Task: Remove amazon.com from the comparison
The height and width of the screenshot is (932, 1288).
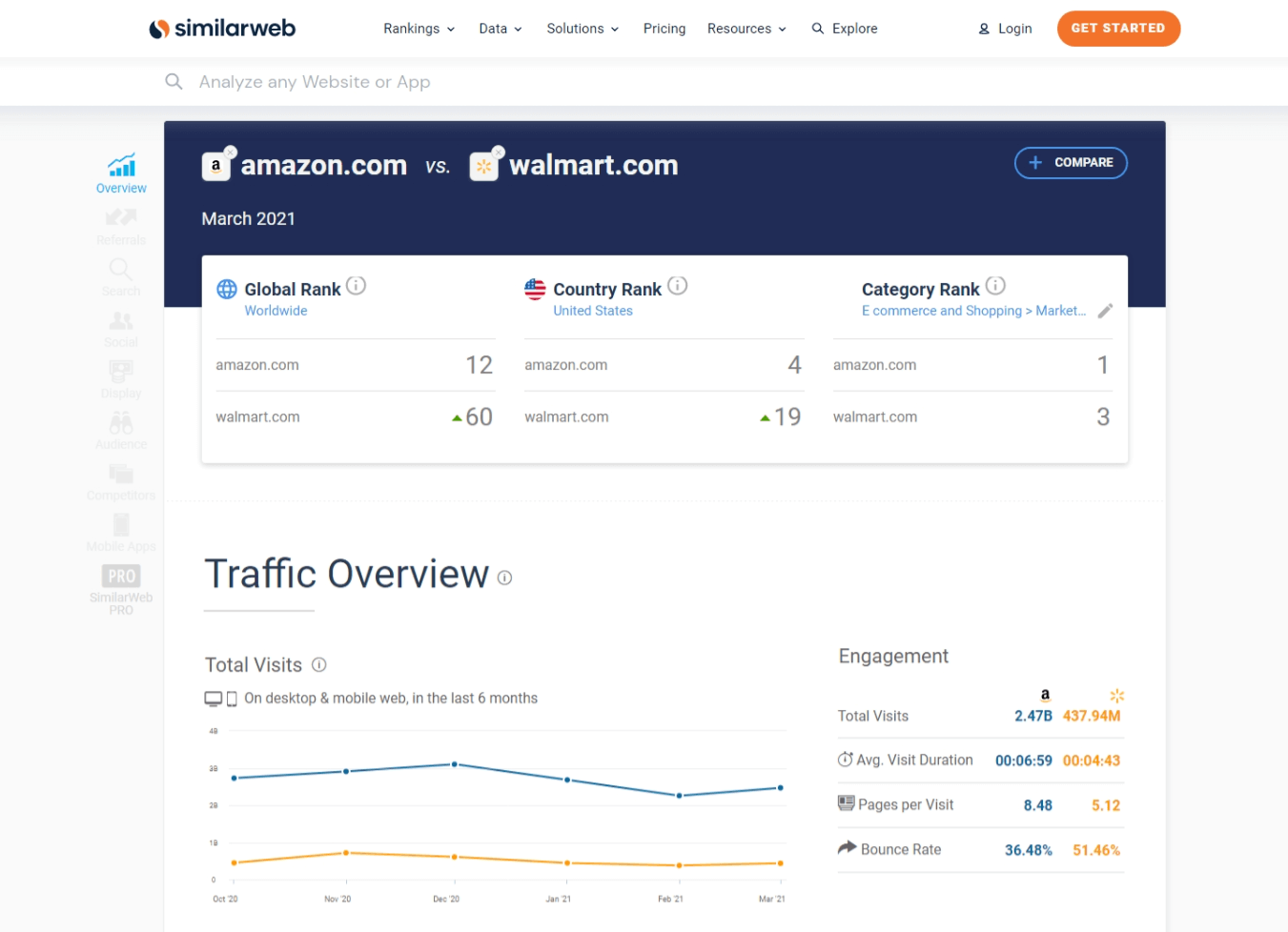Action: point(231,152)
